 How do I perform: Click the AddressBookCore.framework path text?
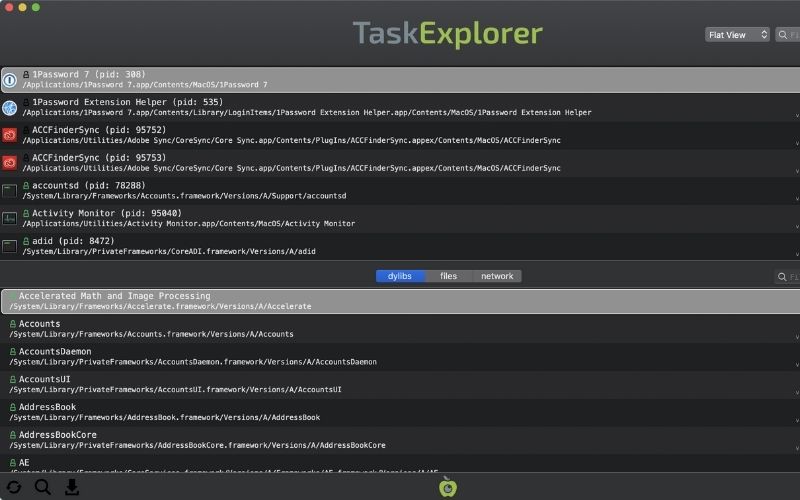[x=197, y=445]
